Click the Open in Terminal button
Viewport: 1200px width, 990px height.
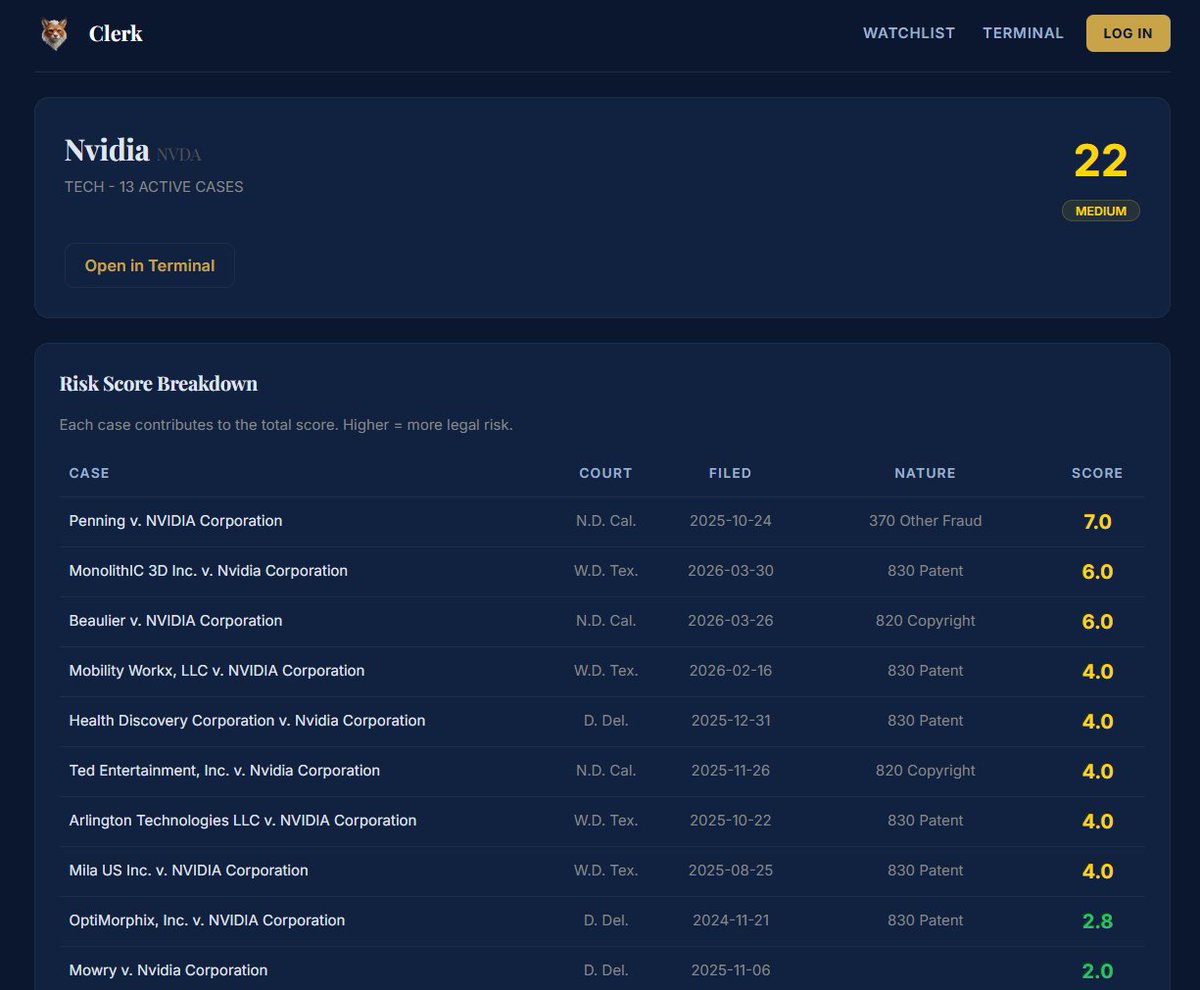pyautogui.click(x=150, y=266)
